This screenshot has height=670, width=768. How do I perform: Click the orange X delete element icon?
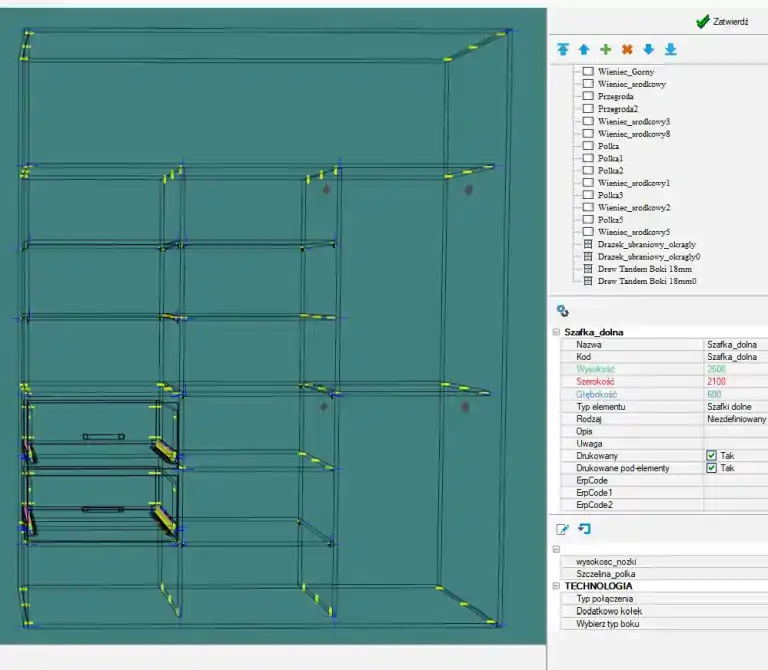coord(627,49)
